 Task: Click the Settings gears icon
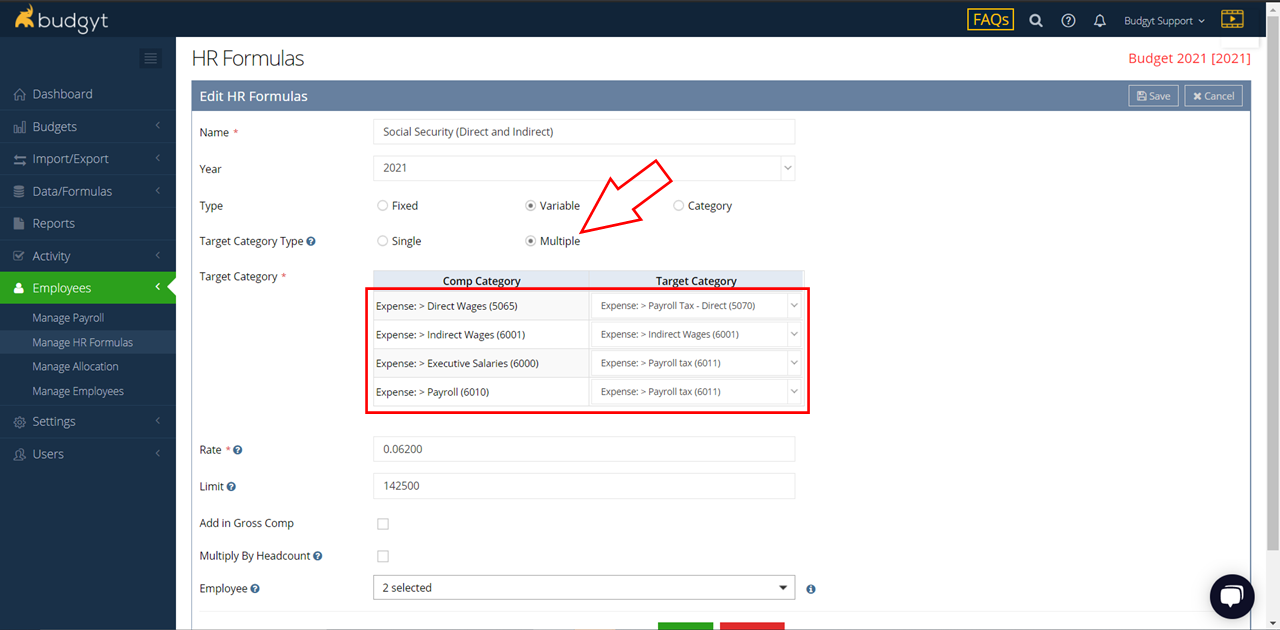tap(19, 422)
